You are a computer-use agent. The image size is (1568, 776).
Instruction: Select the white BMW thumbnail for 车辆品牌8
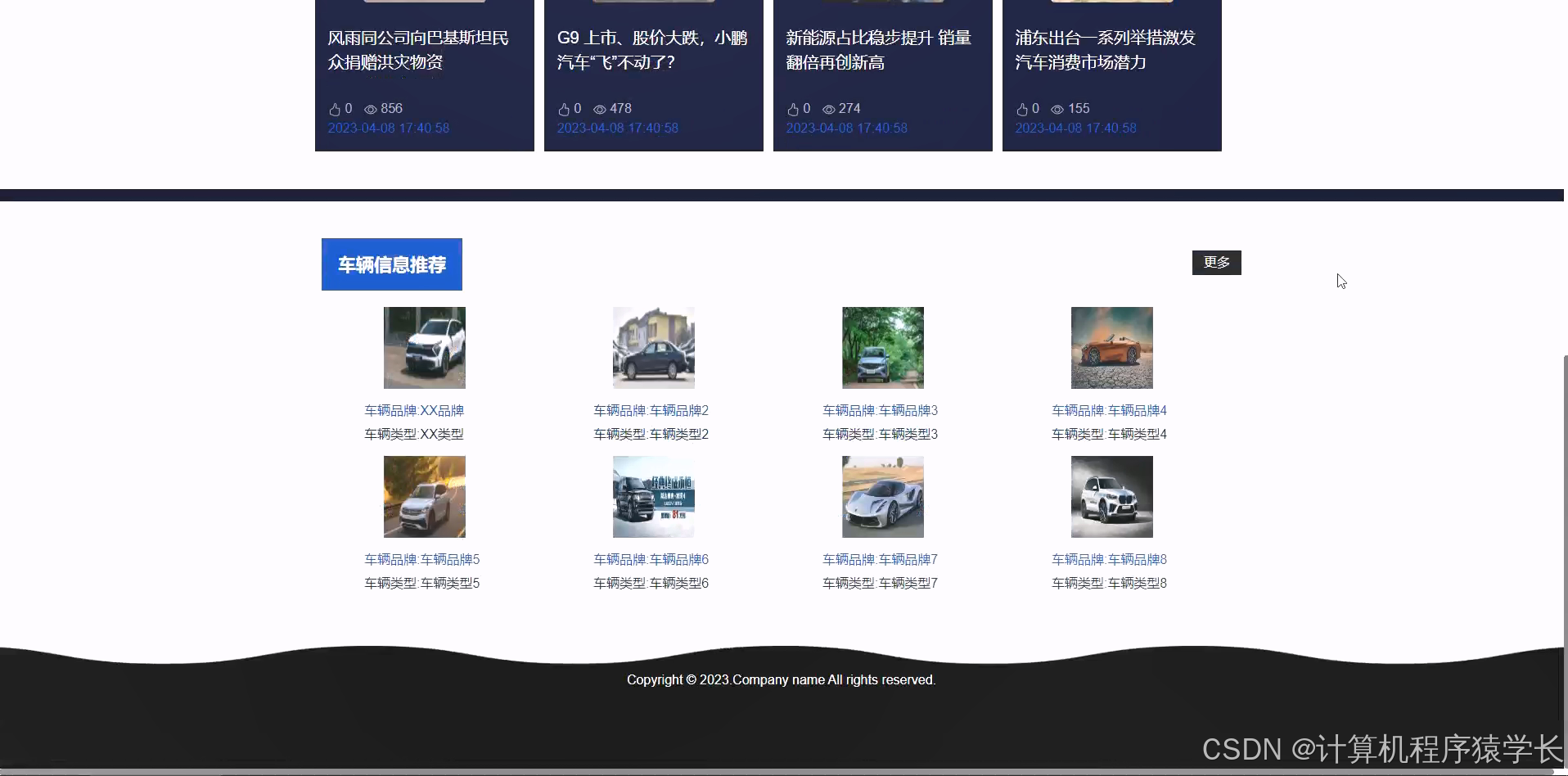pyautogui.click(x=1111, y=496)
